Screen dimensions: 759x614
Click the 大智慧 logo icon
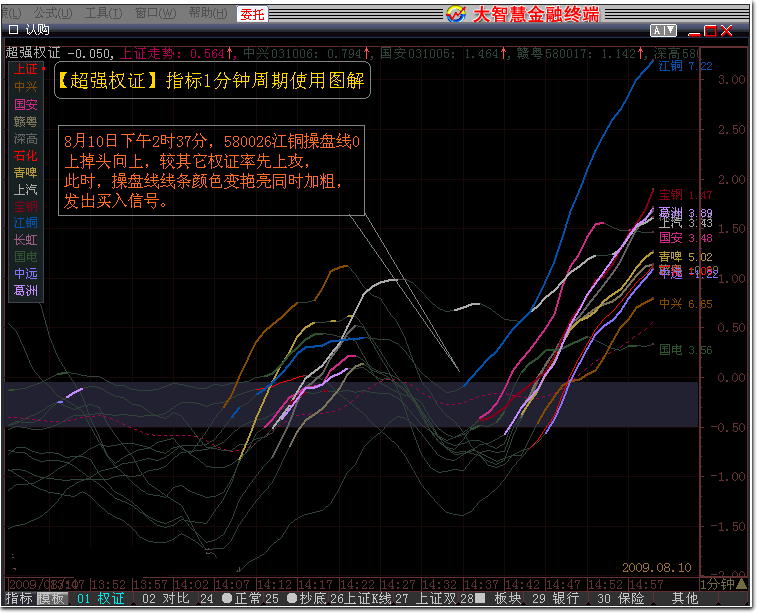tap(456, 14)
